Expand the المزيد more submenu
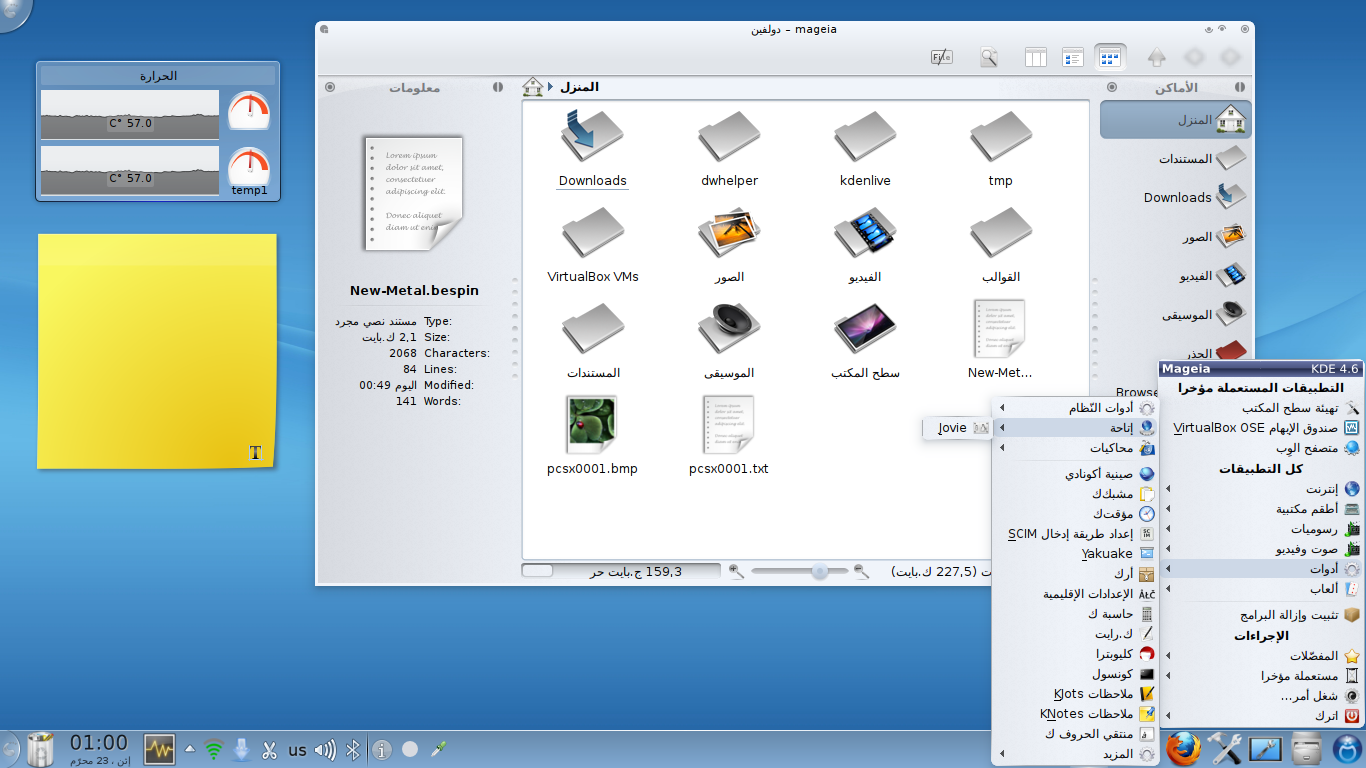Viewport: 1366px width, 768px height. tap(1076, 754)
